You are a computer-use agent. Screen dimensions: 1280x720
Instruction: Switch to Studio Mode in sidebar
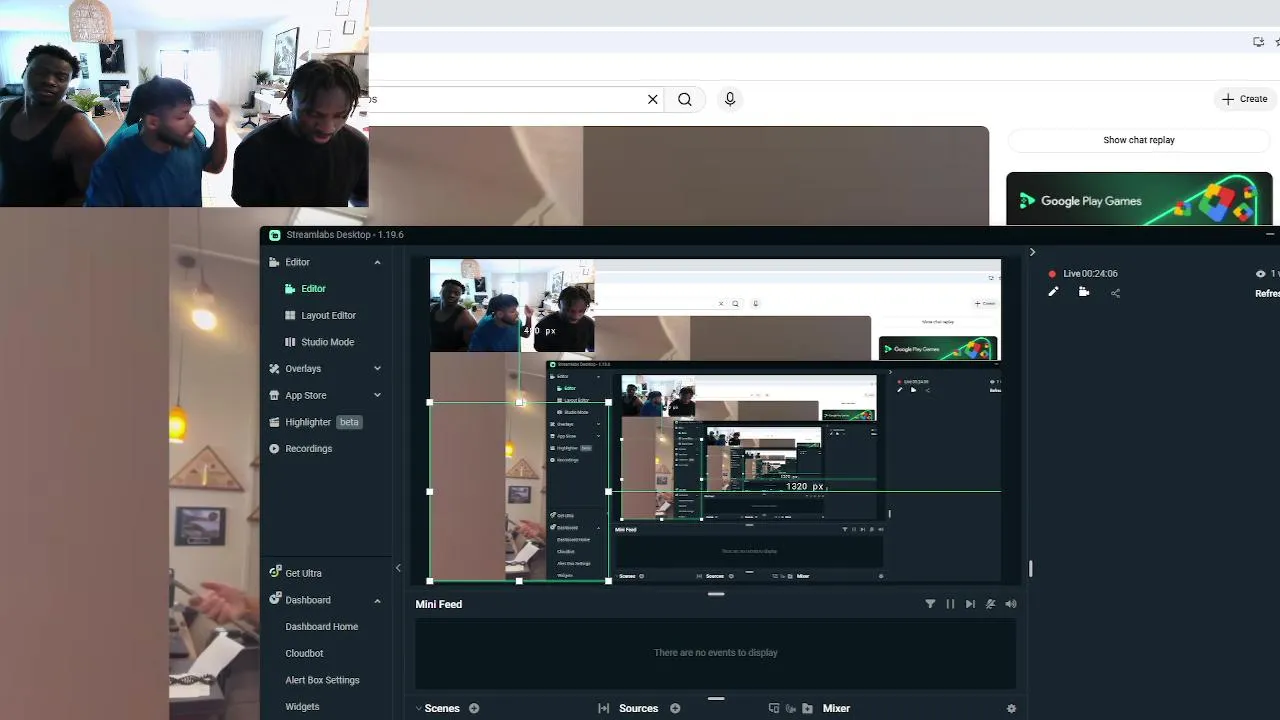pos(327,342)
